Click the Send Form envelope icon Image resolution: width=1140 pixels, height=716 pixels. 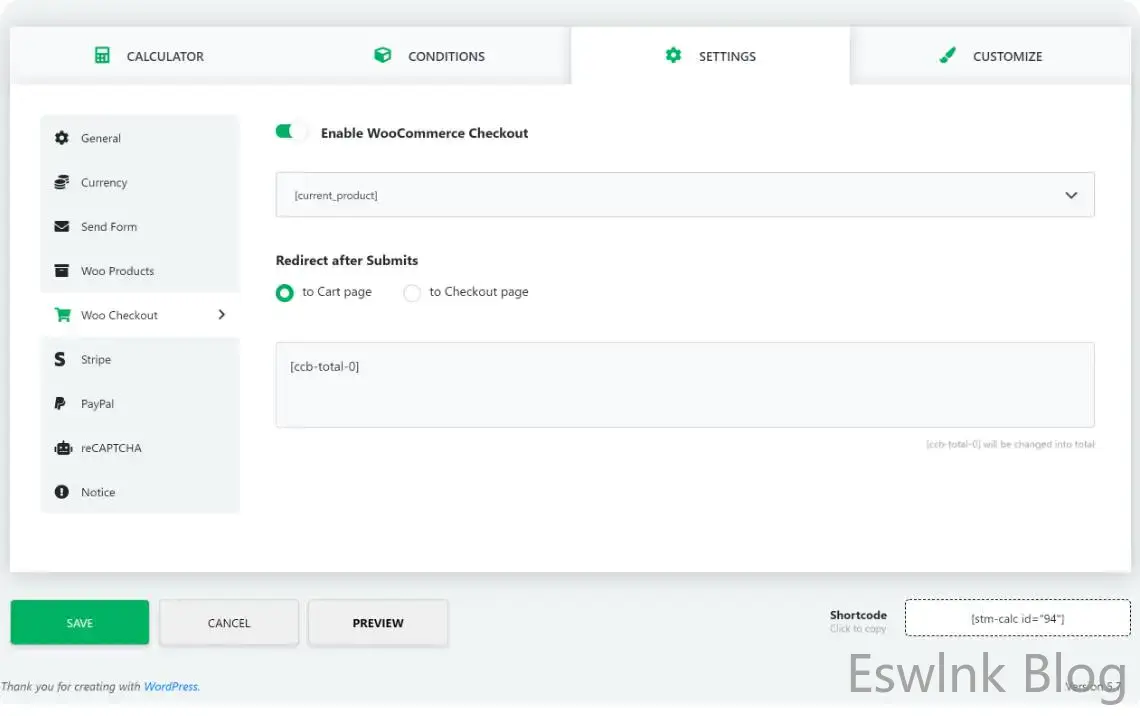tap(62, 227)
